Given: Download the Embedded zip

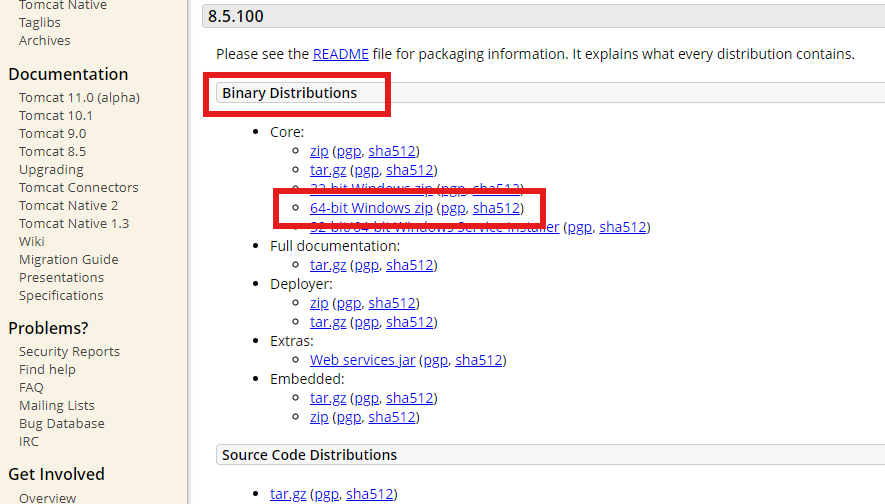Looking at the screenshot, I should tap(319, 417).
